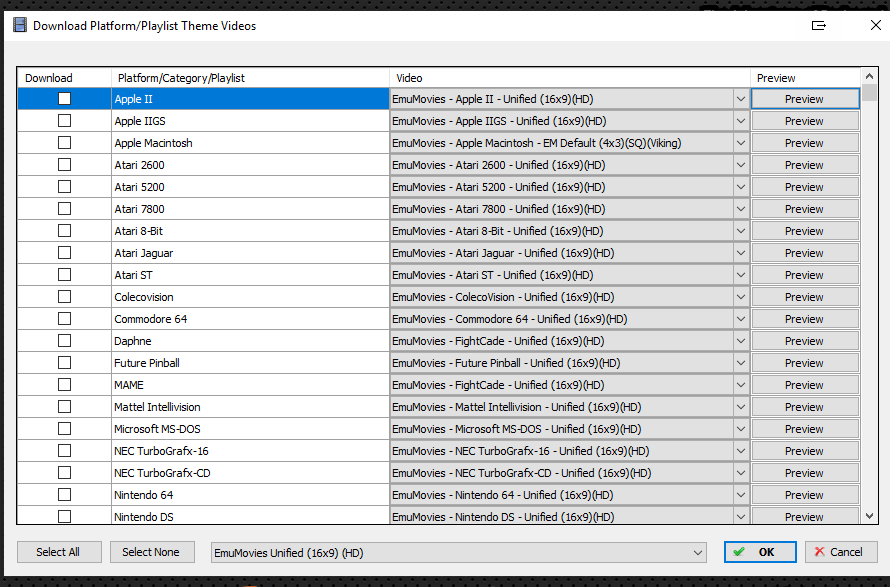Enable download for Atari 5200

click(x=65, y=187)
